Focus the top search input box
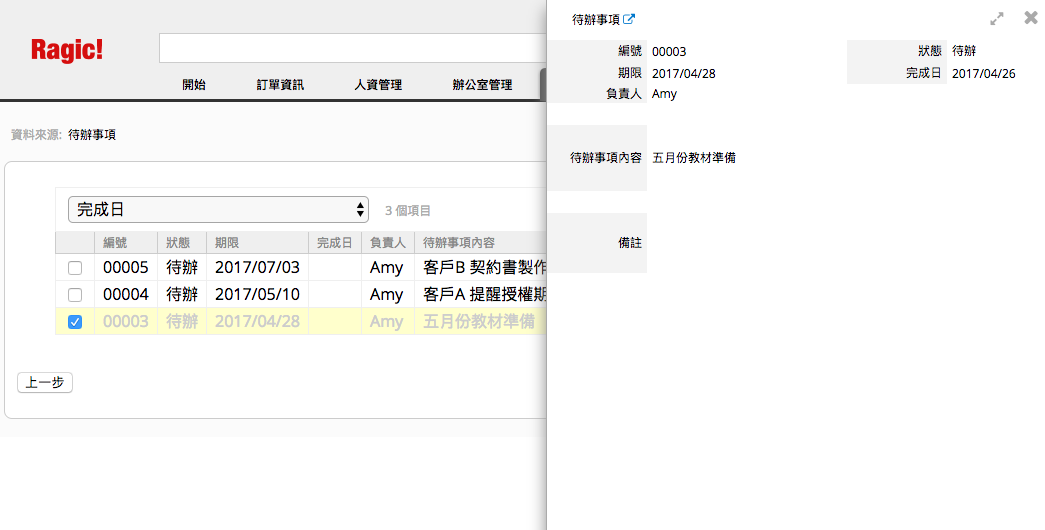This screenshot has width=1045, height=530. 352,48
